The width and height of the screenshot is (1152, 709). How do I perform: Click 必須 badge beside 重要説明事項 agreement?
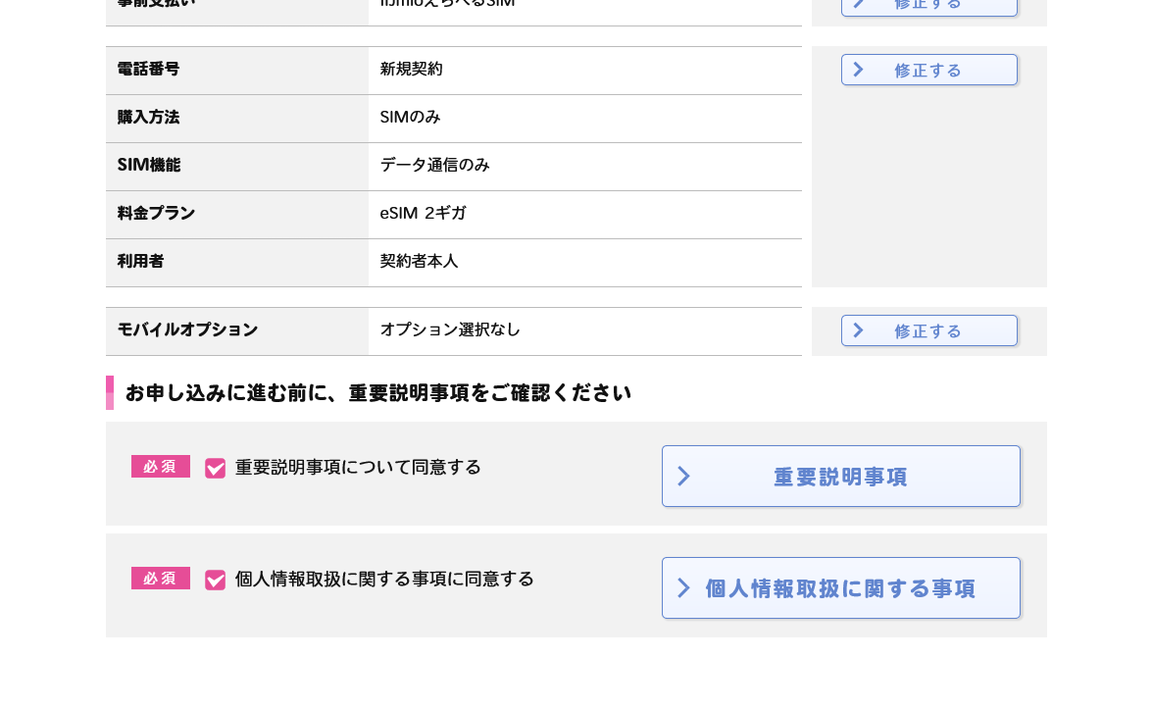[x=160, y=467]
